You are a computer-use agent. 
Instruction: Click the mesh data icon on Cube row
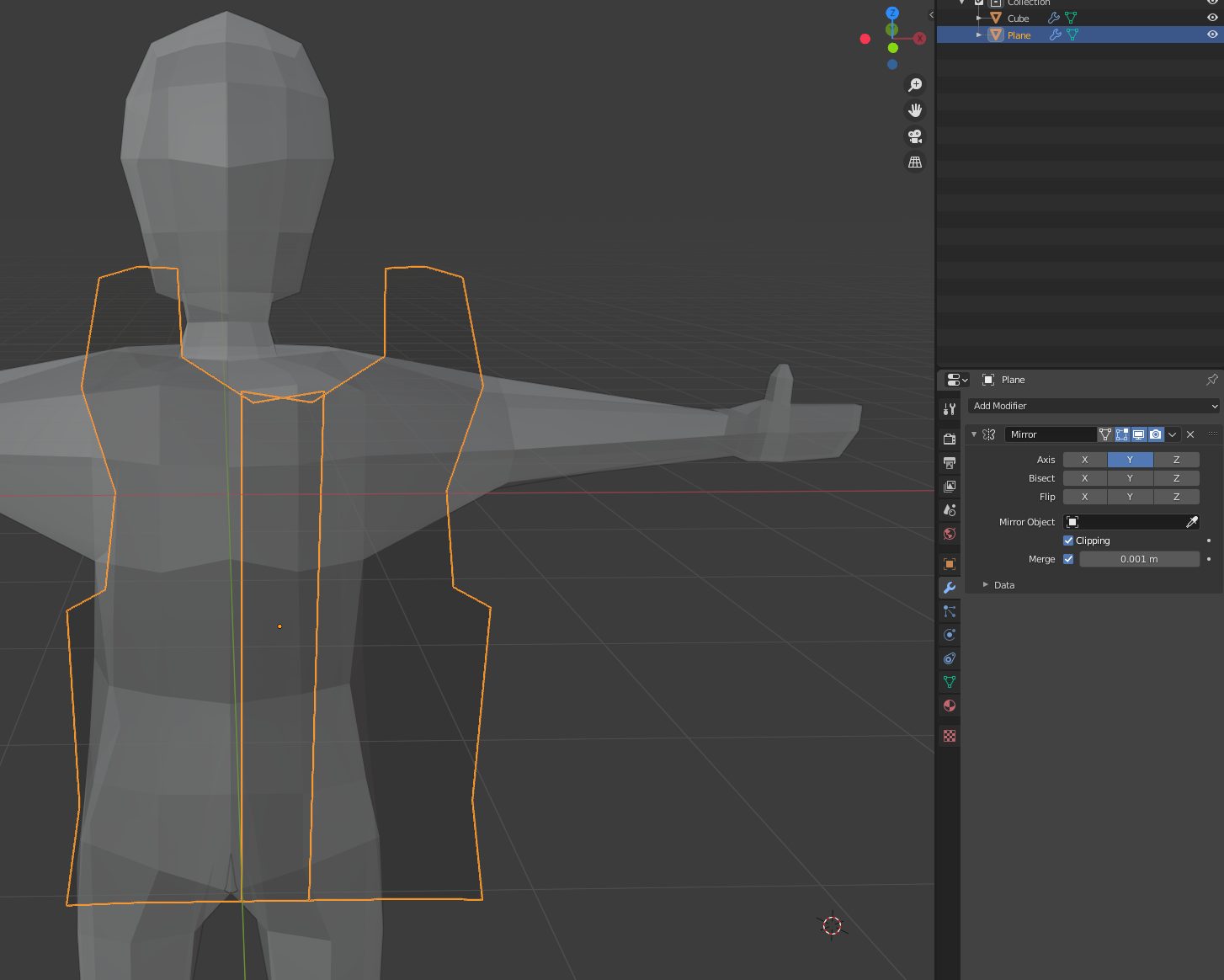click(1071, 18)
